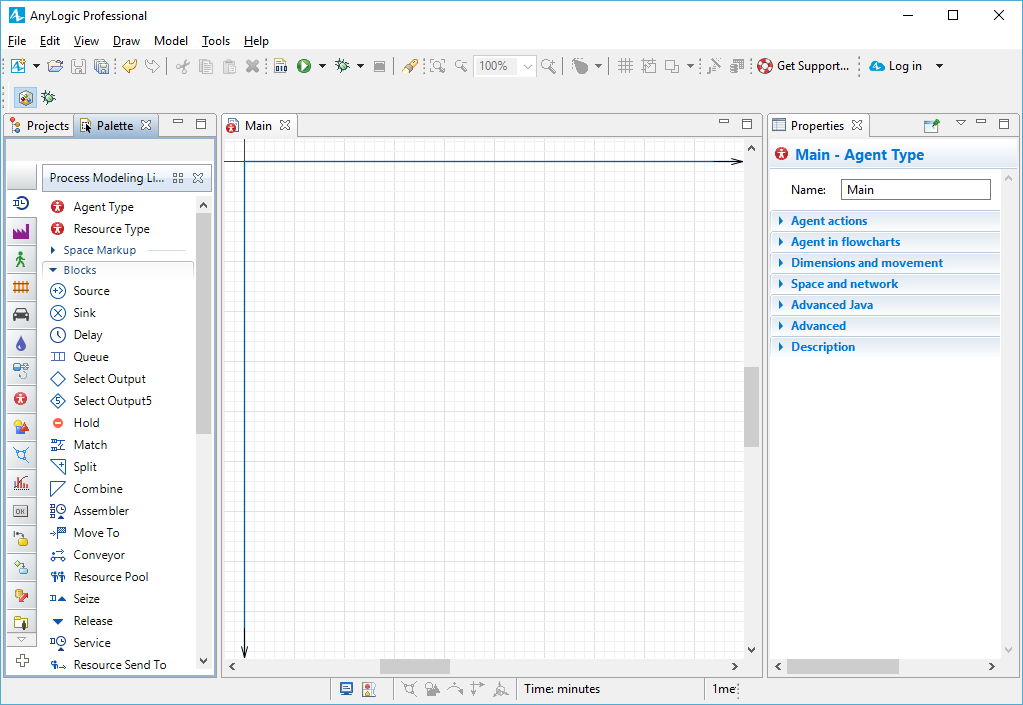Screen dimensions: 1023x705
Task: Pick the Select Output block
Action: [x=97, y=379]
